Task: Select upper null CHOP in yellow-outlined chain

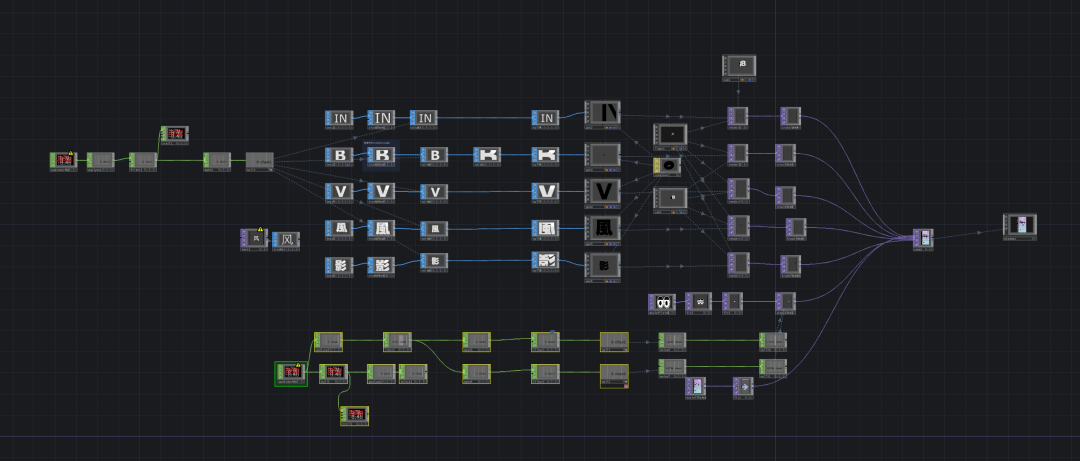Action: 614,342
